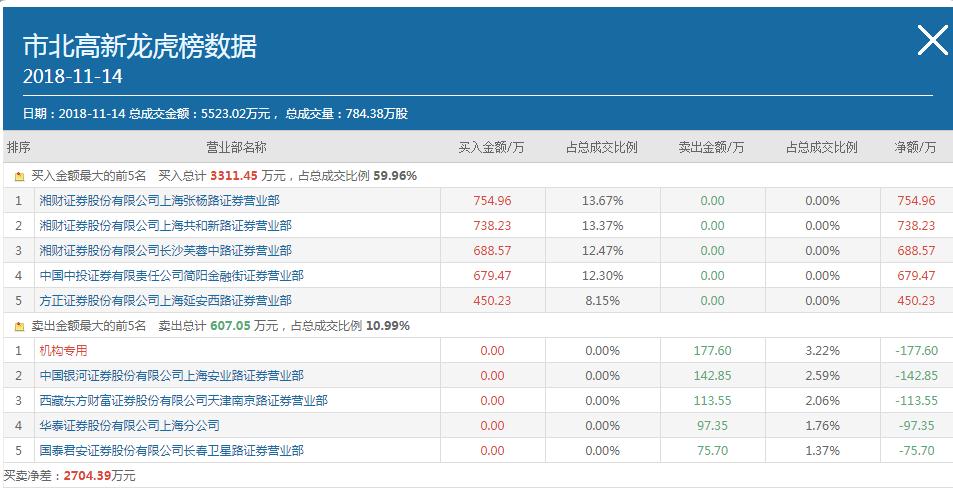Click the 13.67% ratio cell
This screenshot has width=953, height=489.
(602, 200)
